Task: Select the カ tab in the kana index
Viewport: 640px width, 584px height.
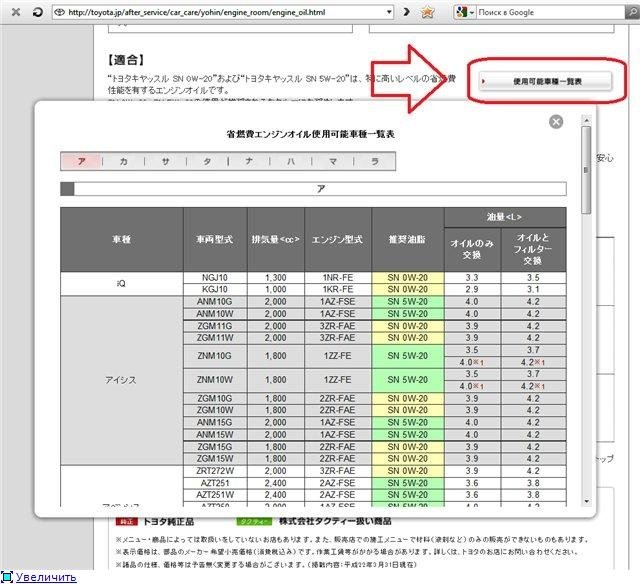Action: (x=123, y=161)
